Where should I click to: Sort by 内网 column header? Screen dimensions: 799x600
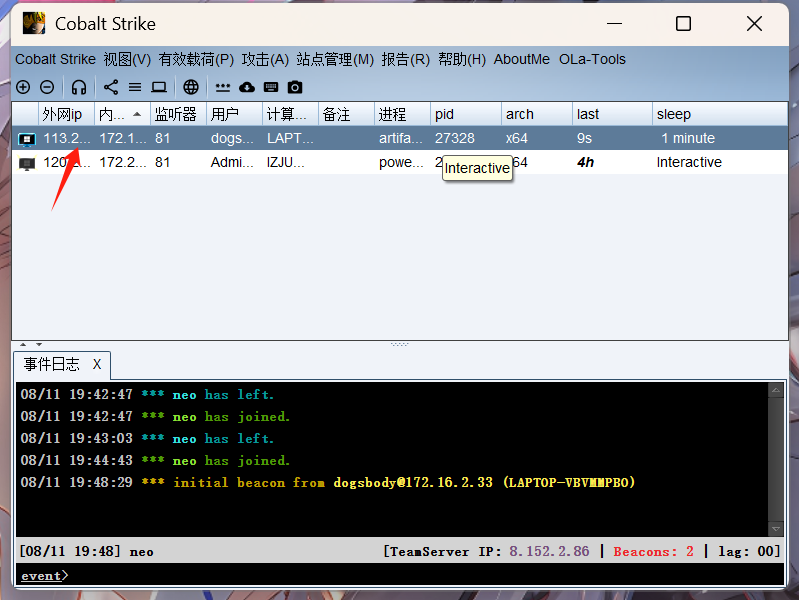click(x=122, y=114)
